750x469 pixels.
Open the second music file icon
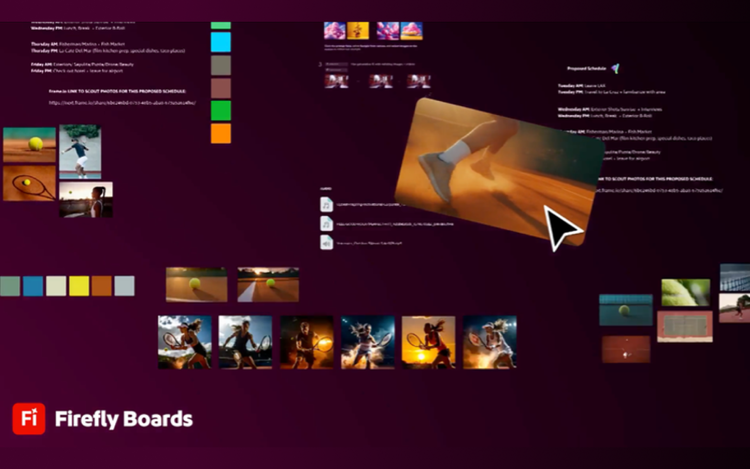[x=327, y=223]
